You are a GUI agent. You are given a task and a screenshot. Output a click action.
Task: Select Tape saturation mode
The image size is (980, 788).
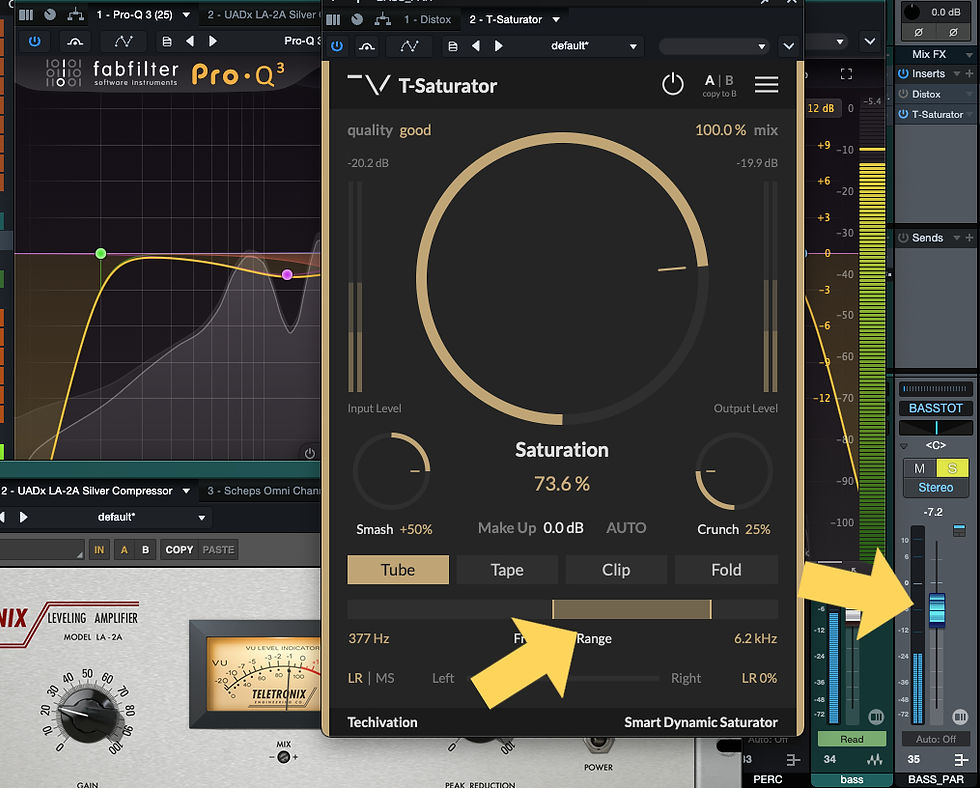point(507,570)
